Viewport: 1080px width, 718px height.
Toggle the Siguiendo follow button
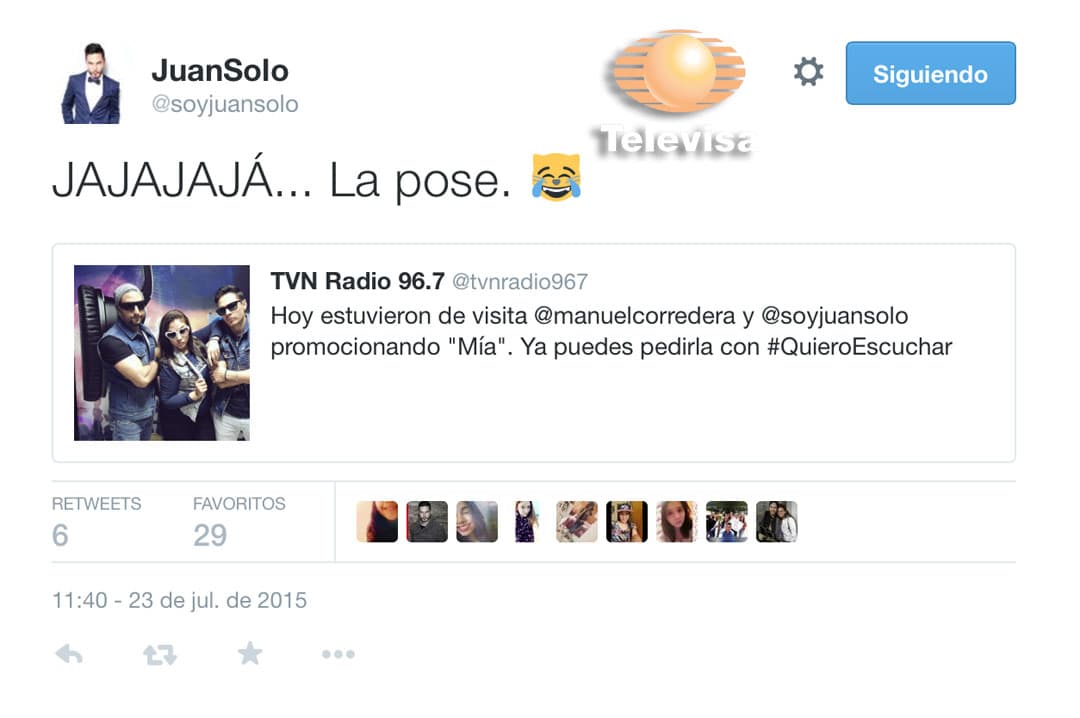pyautogui.click(x=931, y=73)
